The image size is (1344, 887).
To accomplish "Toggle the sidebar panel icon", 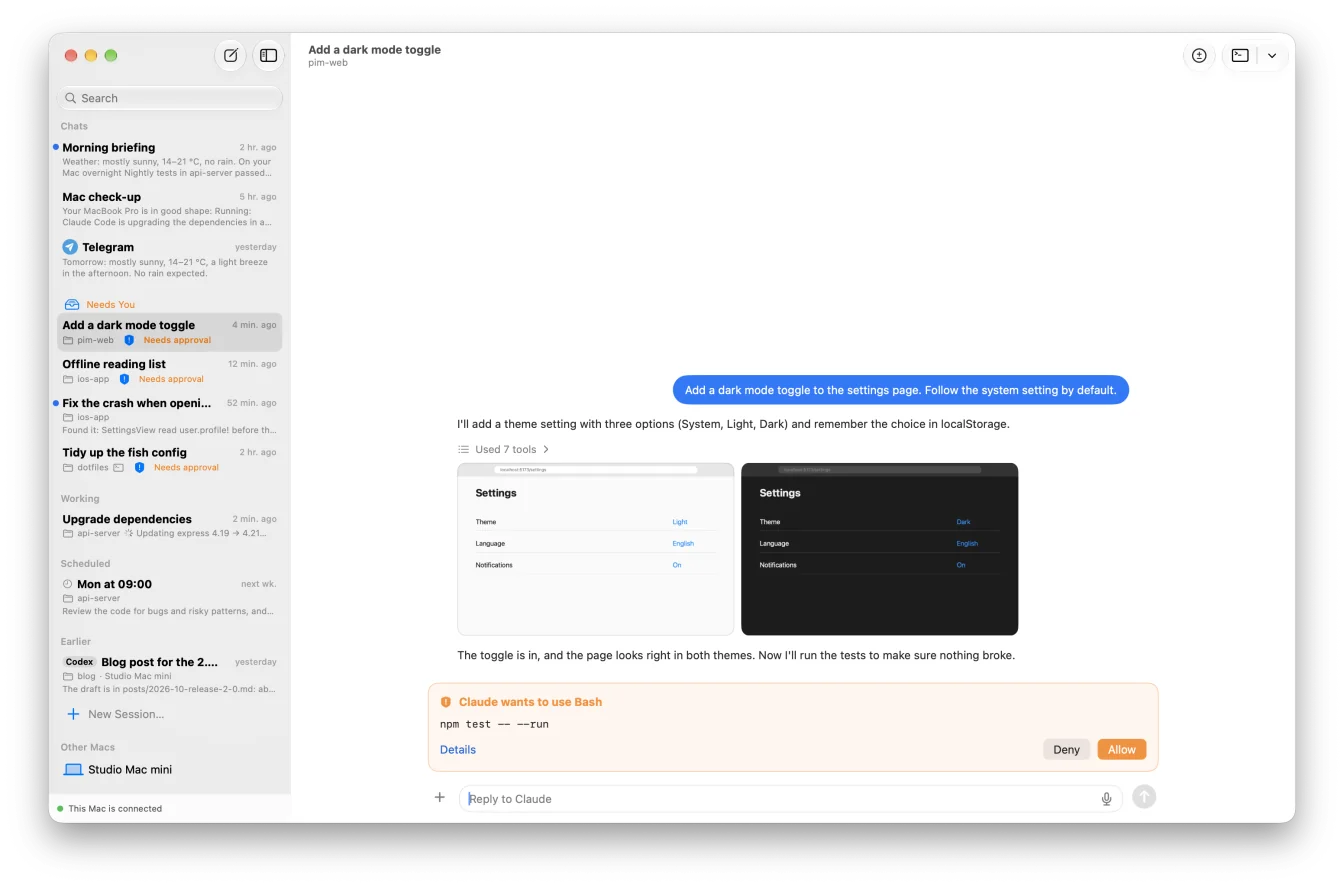I will [268, 56].
